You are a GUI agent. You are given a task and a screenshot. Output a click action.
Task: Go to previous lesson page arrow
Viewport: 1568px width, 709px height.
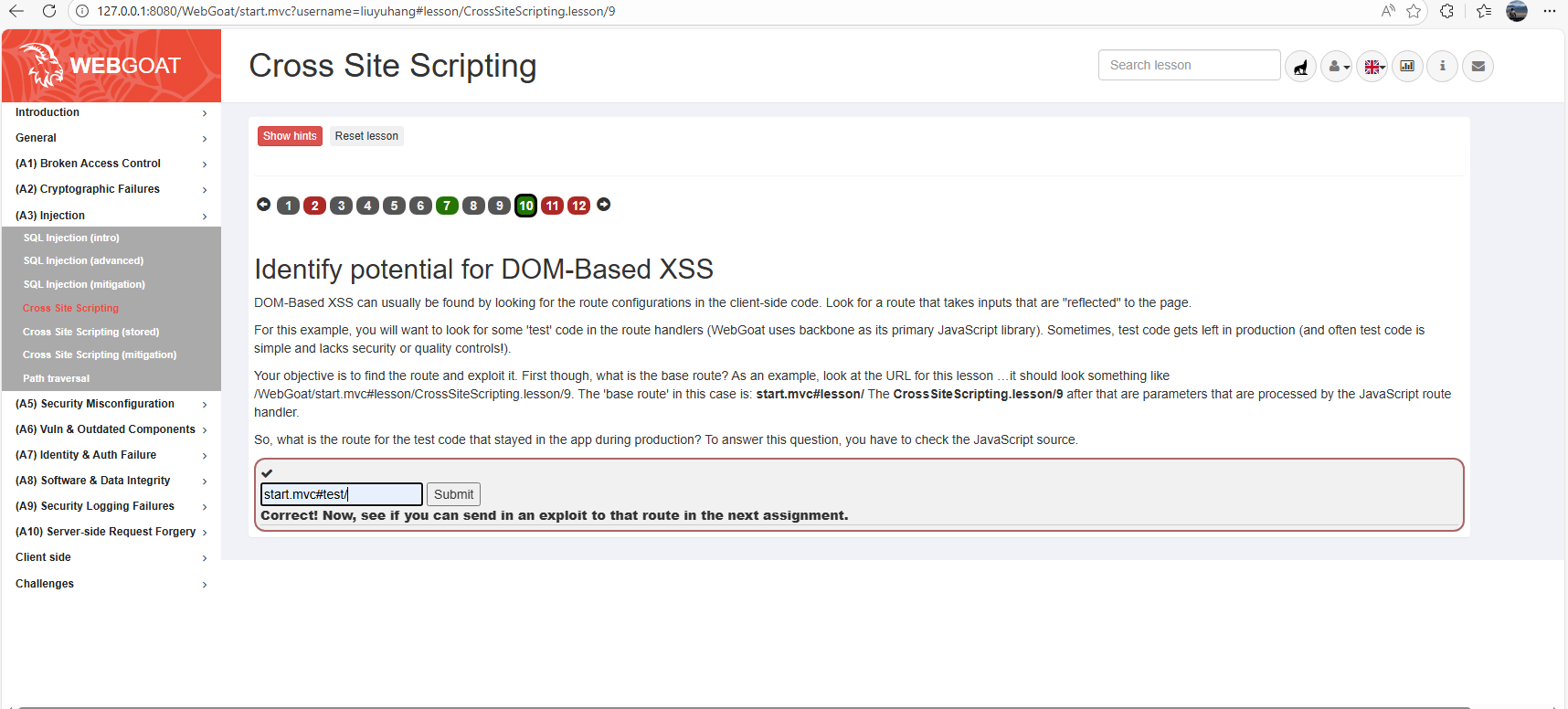(263, 205)
